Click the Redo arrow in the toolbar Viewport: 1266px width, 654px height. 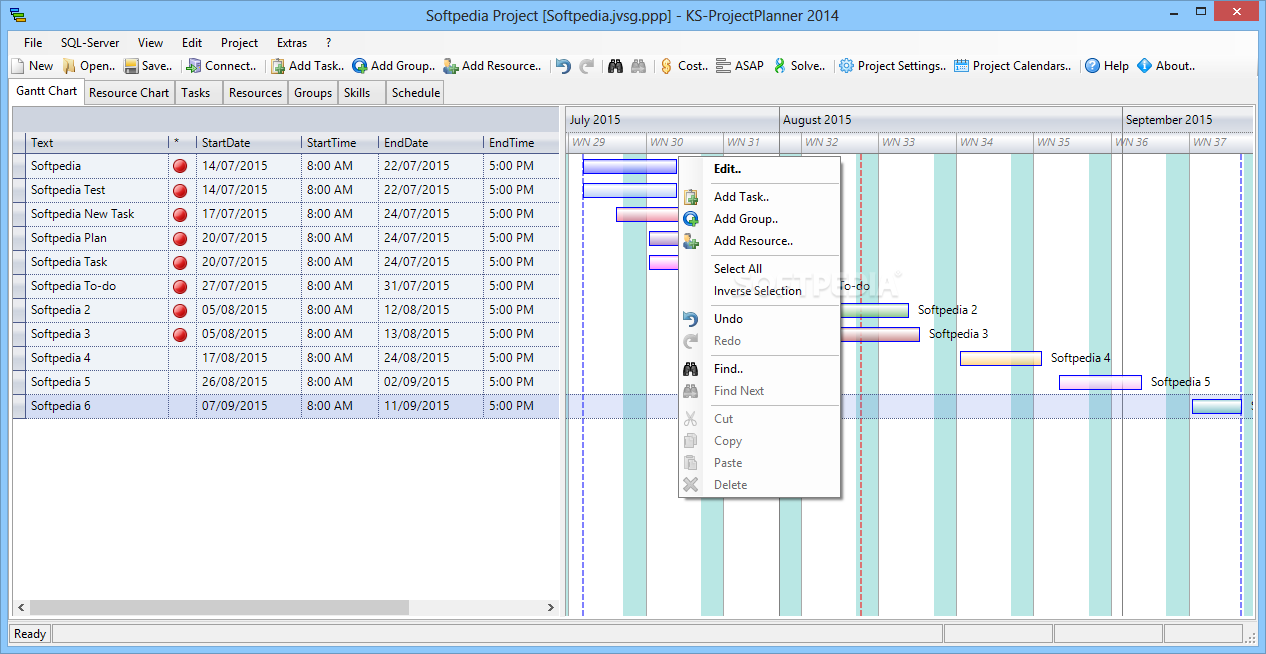(x=587, y=66)
